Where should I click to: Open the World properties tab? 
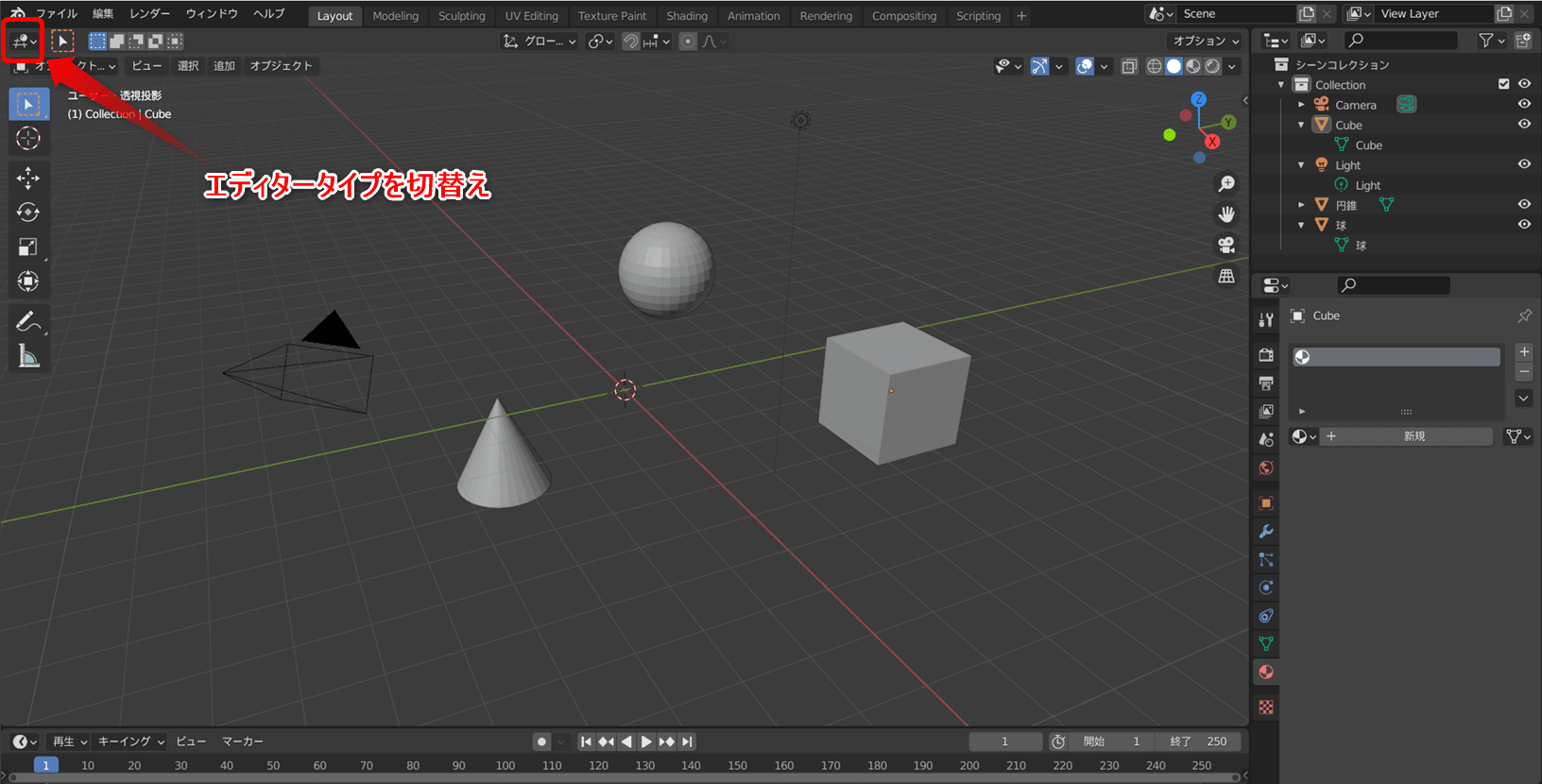click(x=1266, y=469)
